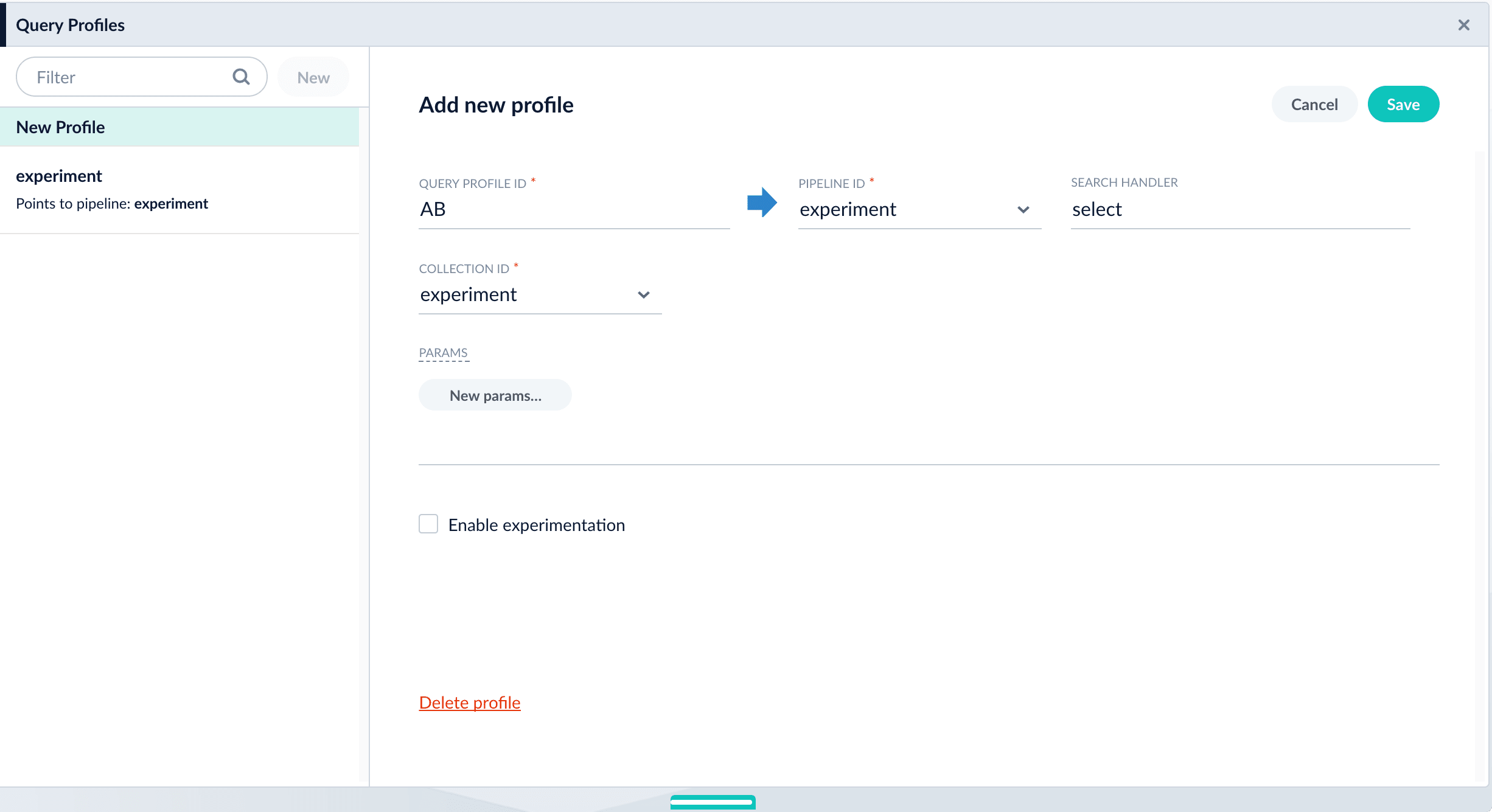The height and width of the screenshot is (812, 1492).
Task: Click the experiment value in Pipeline ID
Action: (x=848, y=210)
